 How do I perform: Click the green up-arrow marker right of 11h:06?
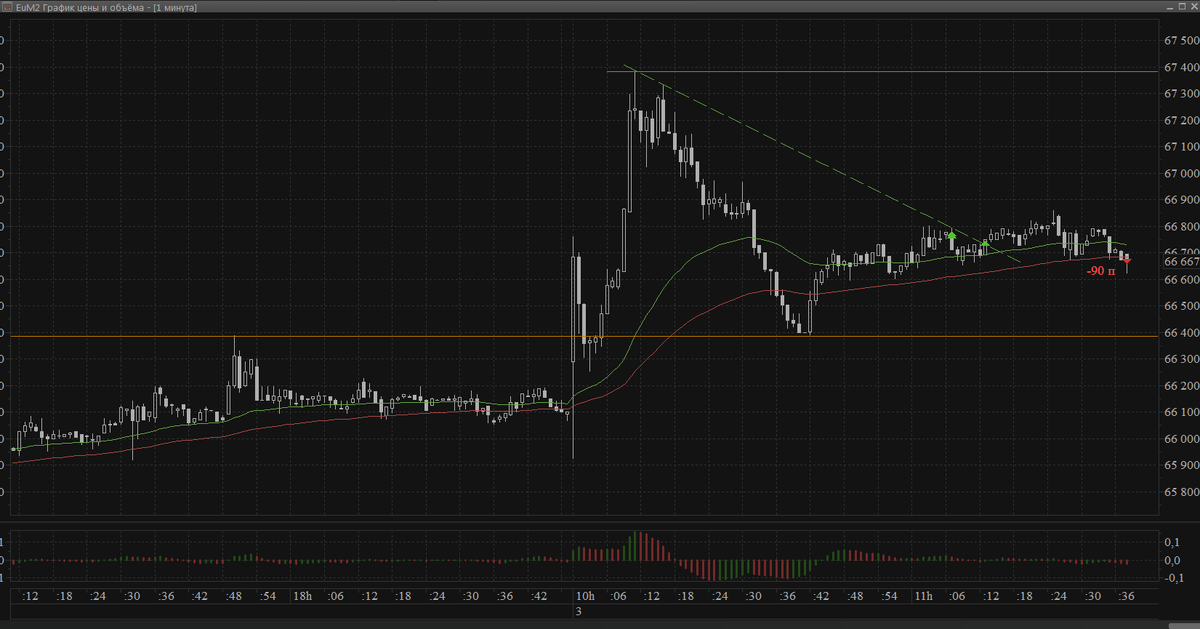point(986,243)
